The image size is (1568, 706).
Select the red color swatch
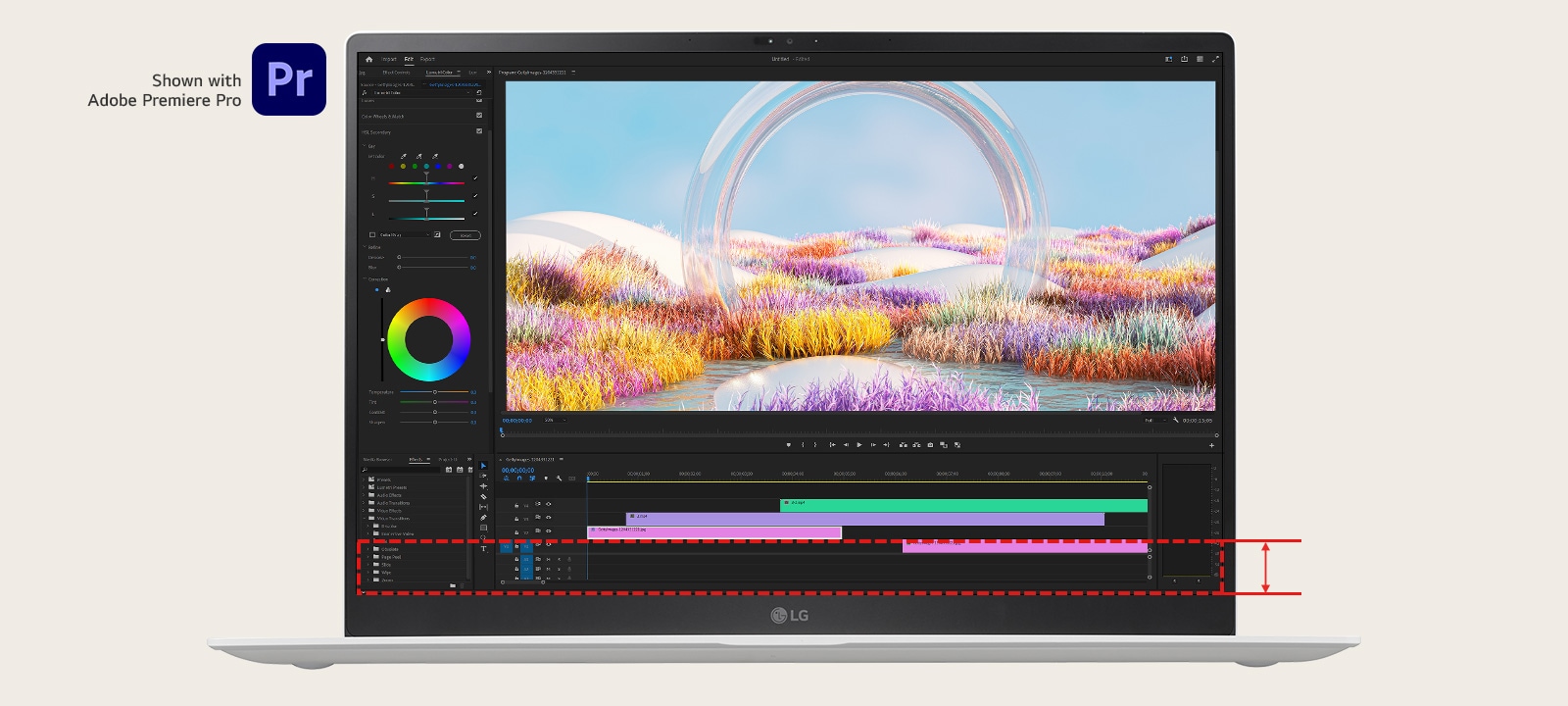click(x=391, y=167)
